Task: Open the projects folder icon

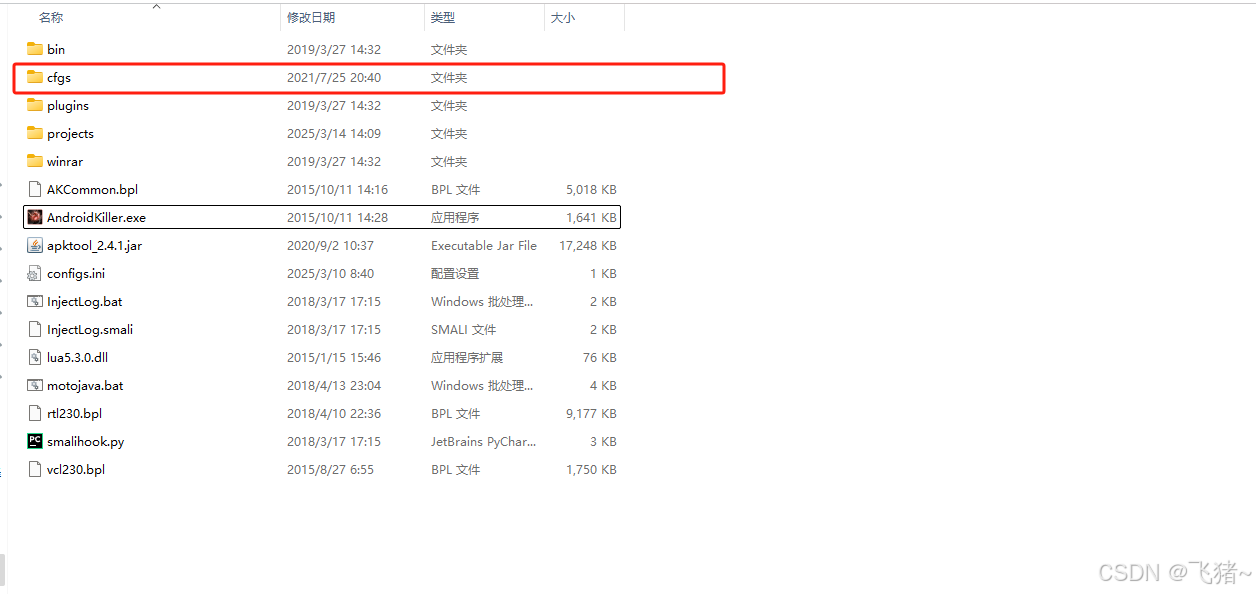Action: pyautogui.click(x=33, y=133)
